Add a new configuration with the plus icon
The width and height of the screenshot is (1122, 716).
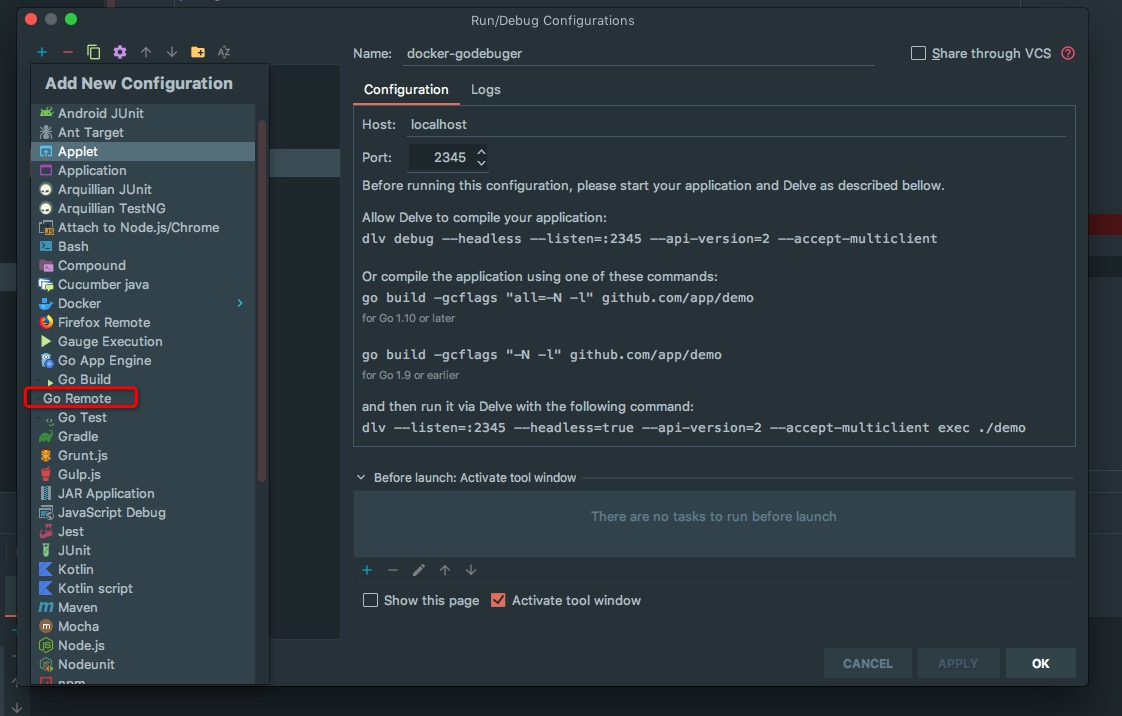point(42,51)
